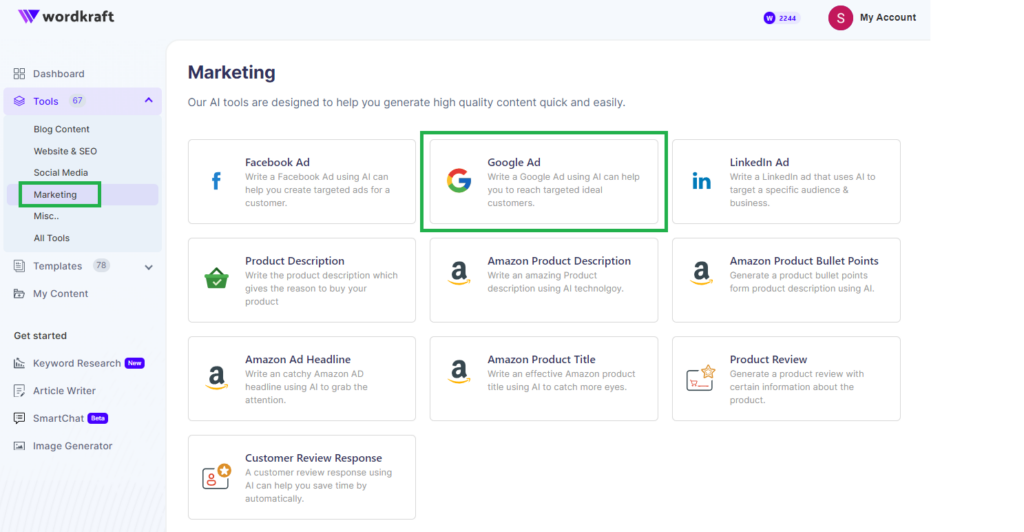Click the LinkedIn logo icon

point(701,181)
